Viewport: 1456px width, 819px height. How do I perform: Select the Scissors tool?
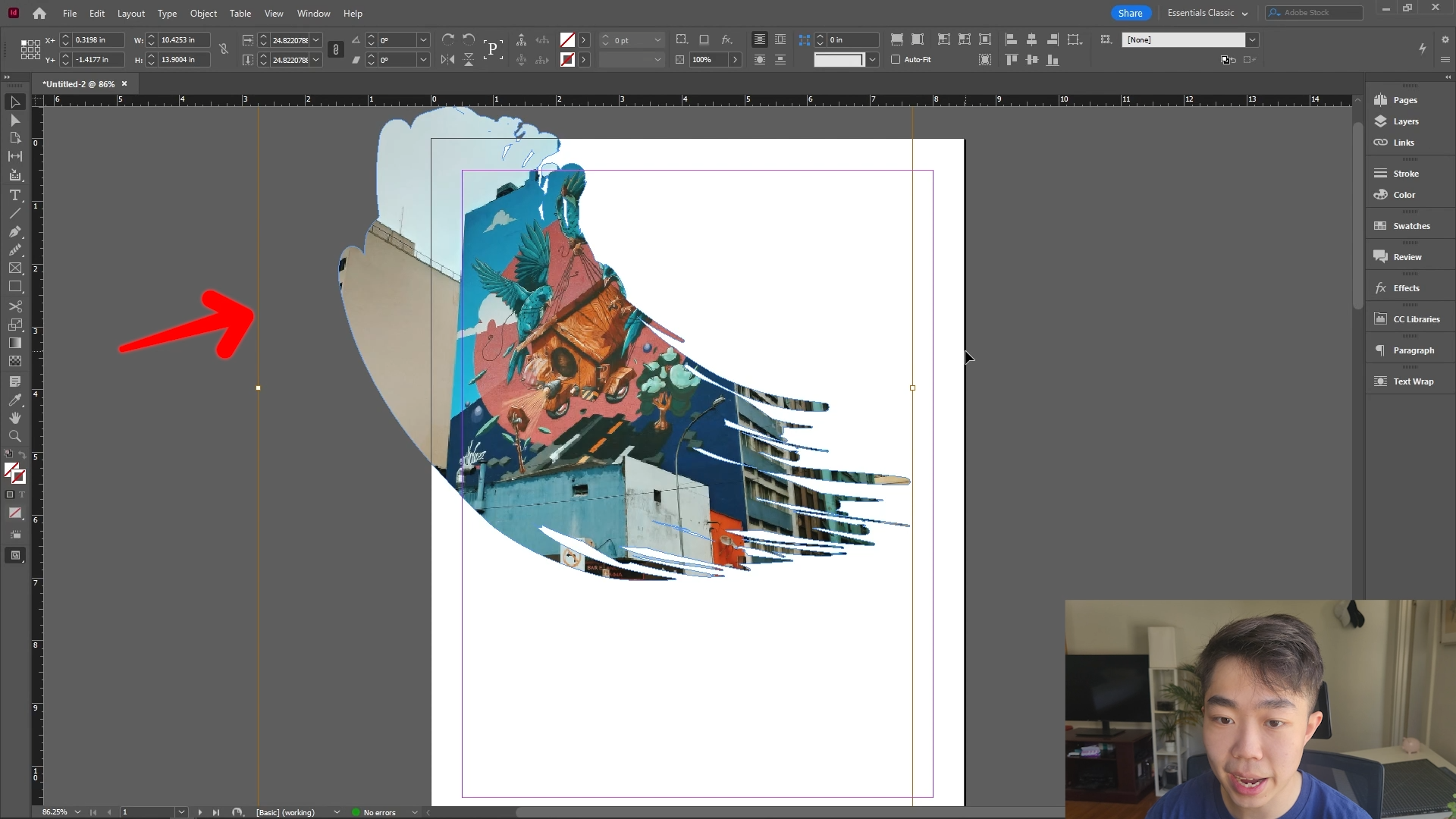click(x=15, y=306)
